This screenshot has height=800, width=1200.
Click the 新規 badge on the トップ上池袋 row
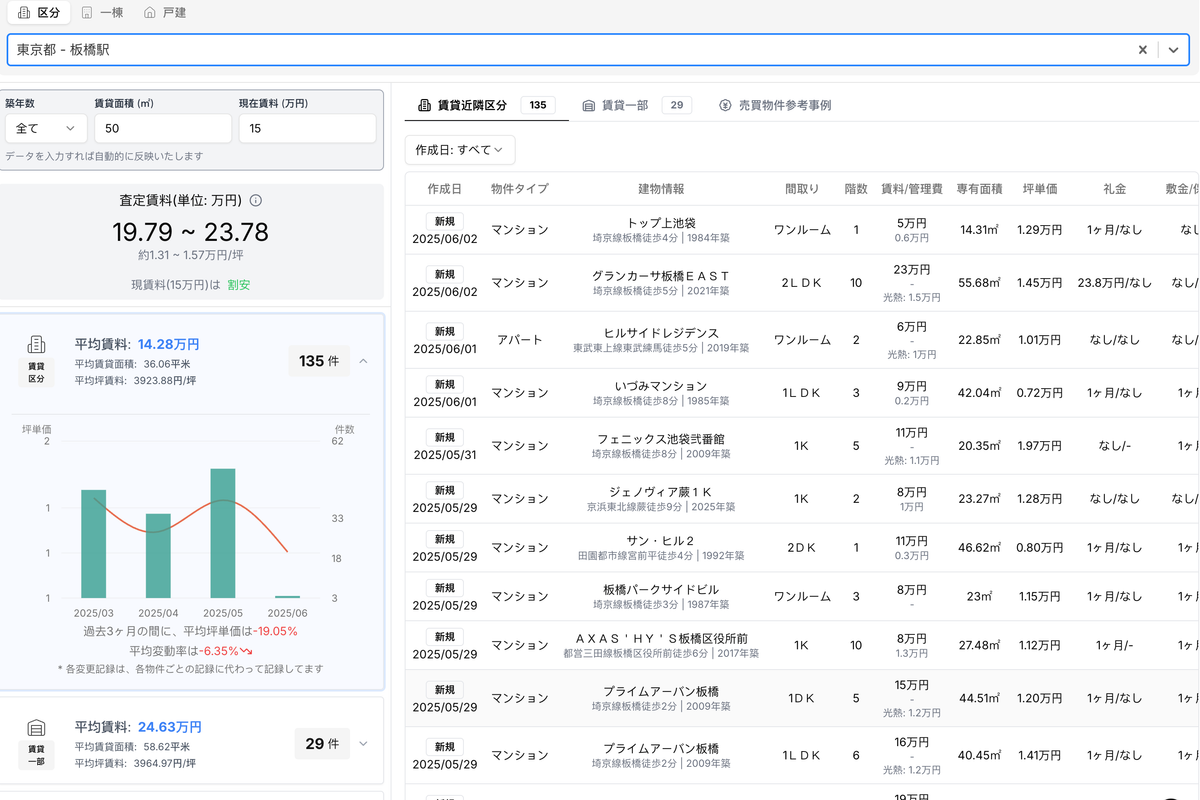[445, 221]
